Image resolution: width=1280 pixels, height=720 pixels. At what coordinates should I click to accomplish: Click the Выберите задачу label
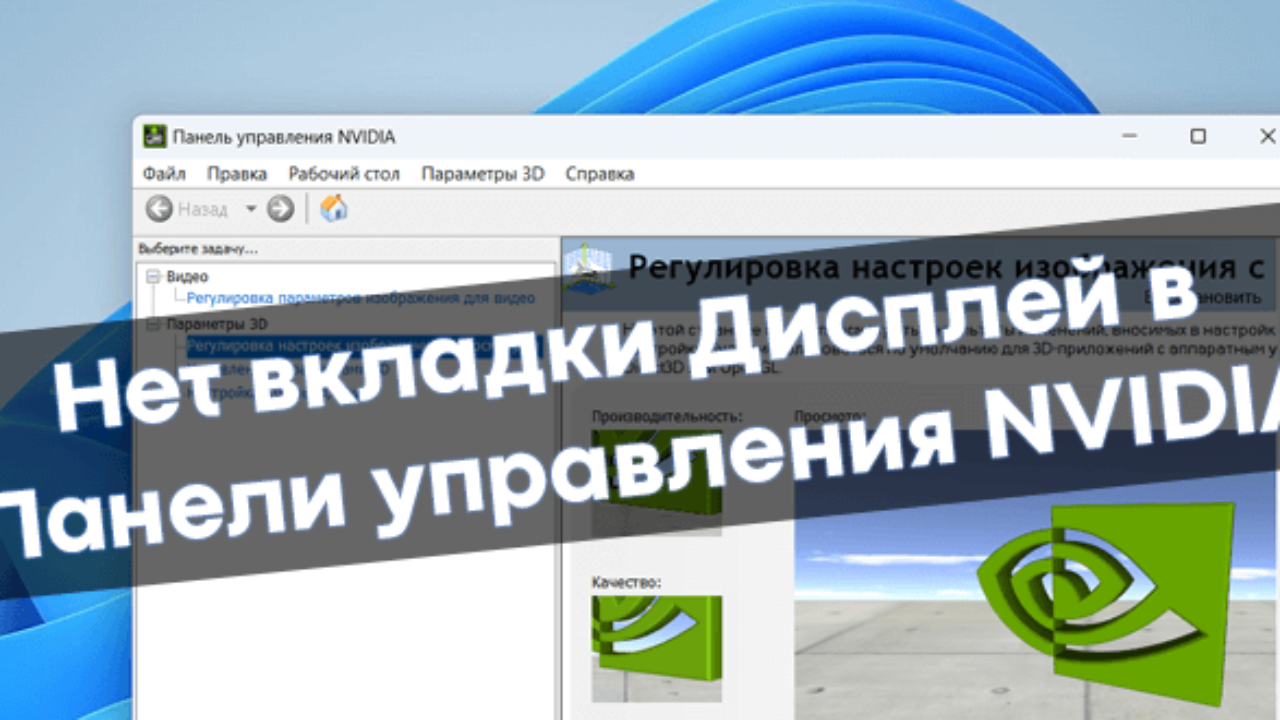click(x=198, y=247)
